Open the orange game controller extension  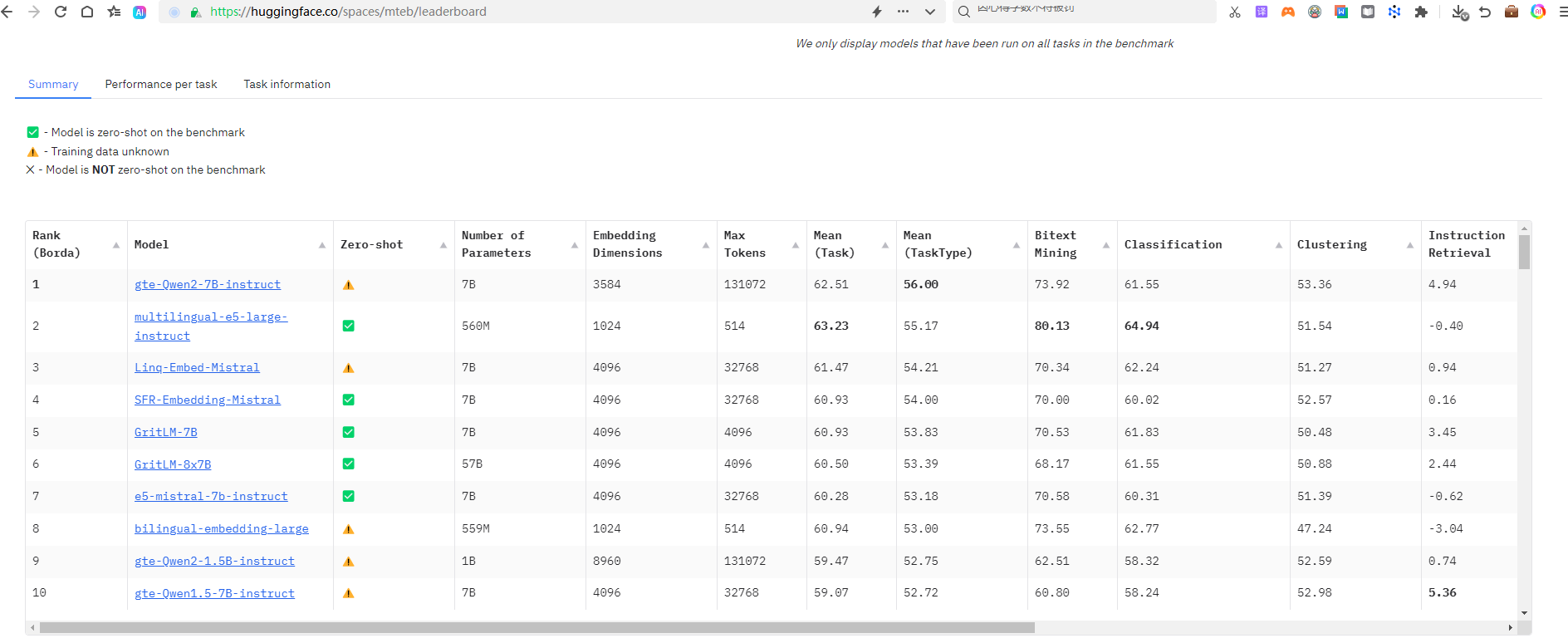[1288, 12]
